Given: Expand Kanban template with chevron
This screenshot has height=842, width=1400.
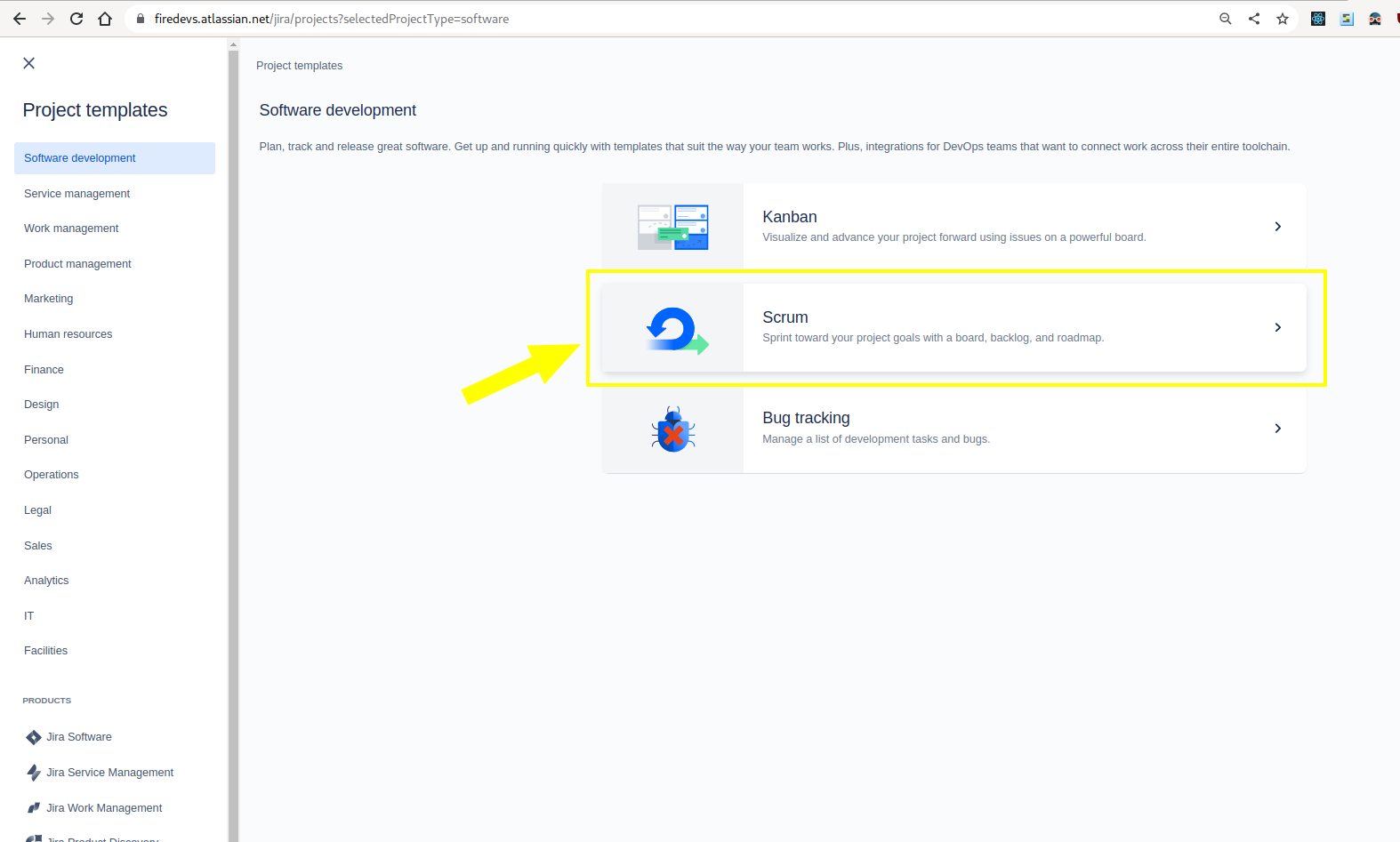Looking at the screenshot, I should click(x=1278, y=227).
